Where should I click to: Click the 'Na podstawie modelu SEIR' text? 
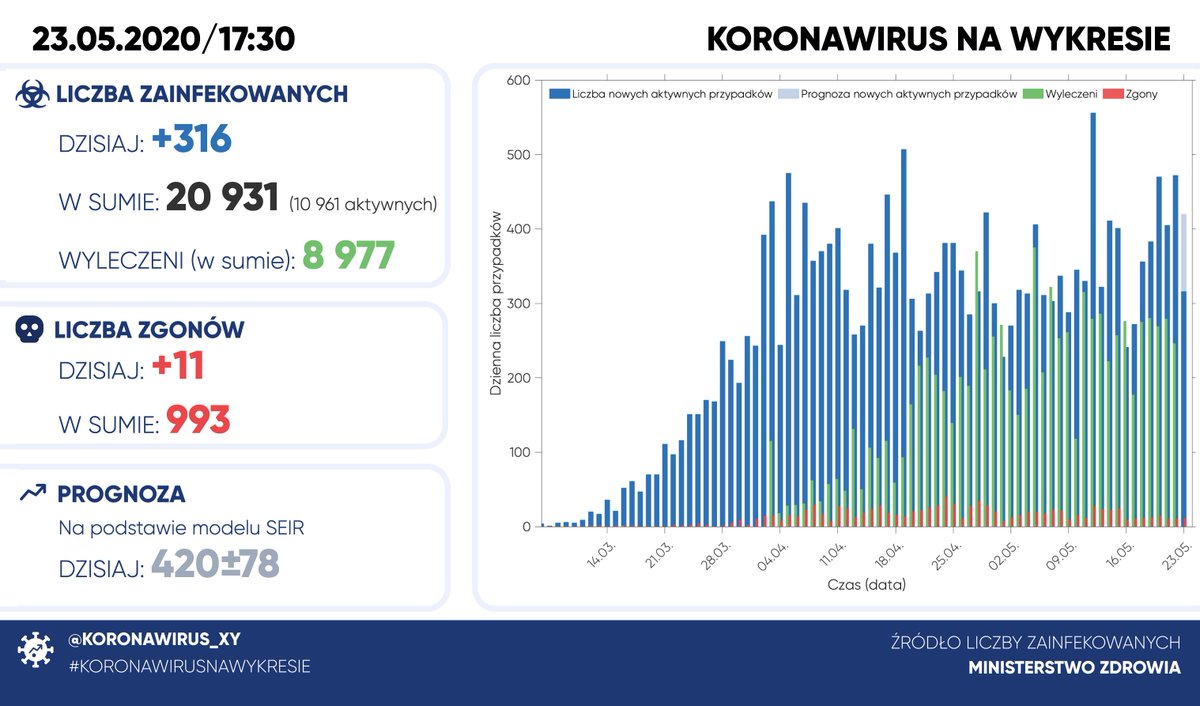coord(181,528)
